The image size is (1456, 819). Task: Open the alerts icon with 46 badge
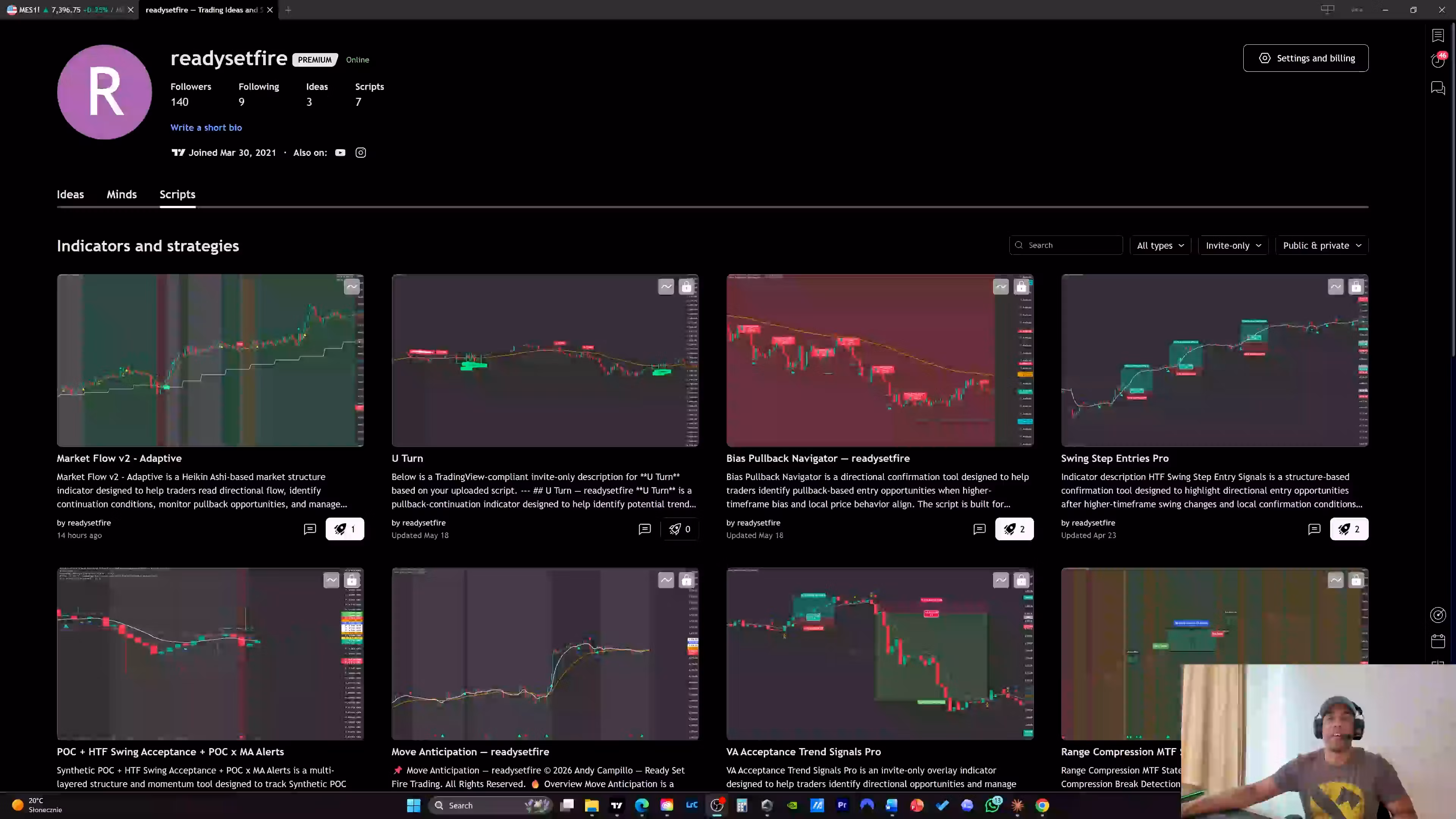coord(1438,61)
